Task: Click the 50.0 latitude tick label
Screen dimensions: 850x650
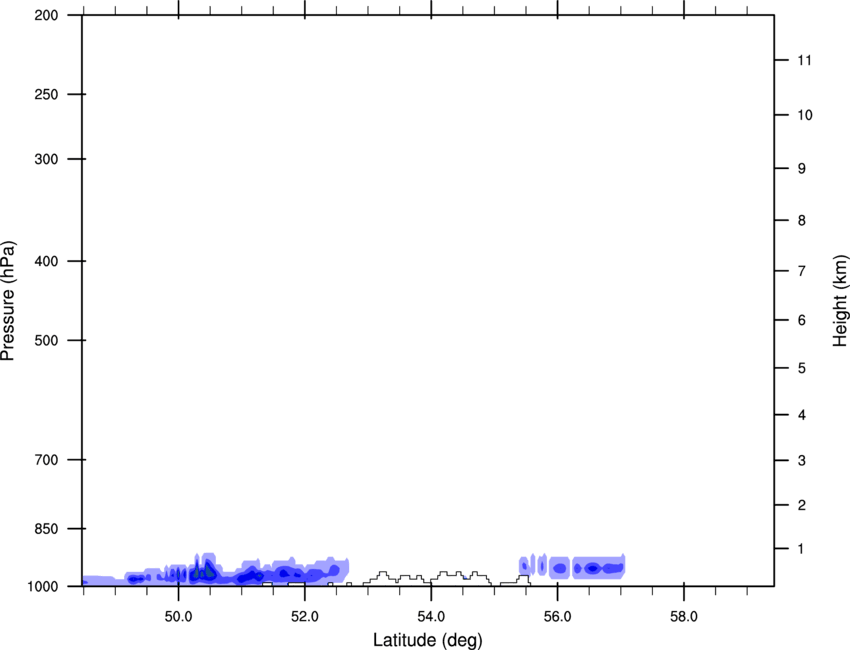Action: [x=178, y=617]
